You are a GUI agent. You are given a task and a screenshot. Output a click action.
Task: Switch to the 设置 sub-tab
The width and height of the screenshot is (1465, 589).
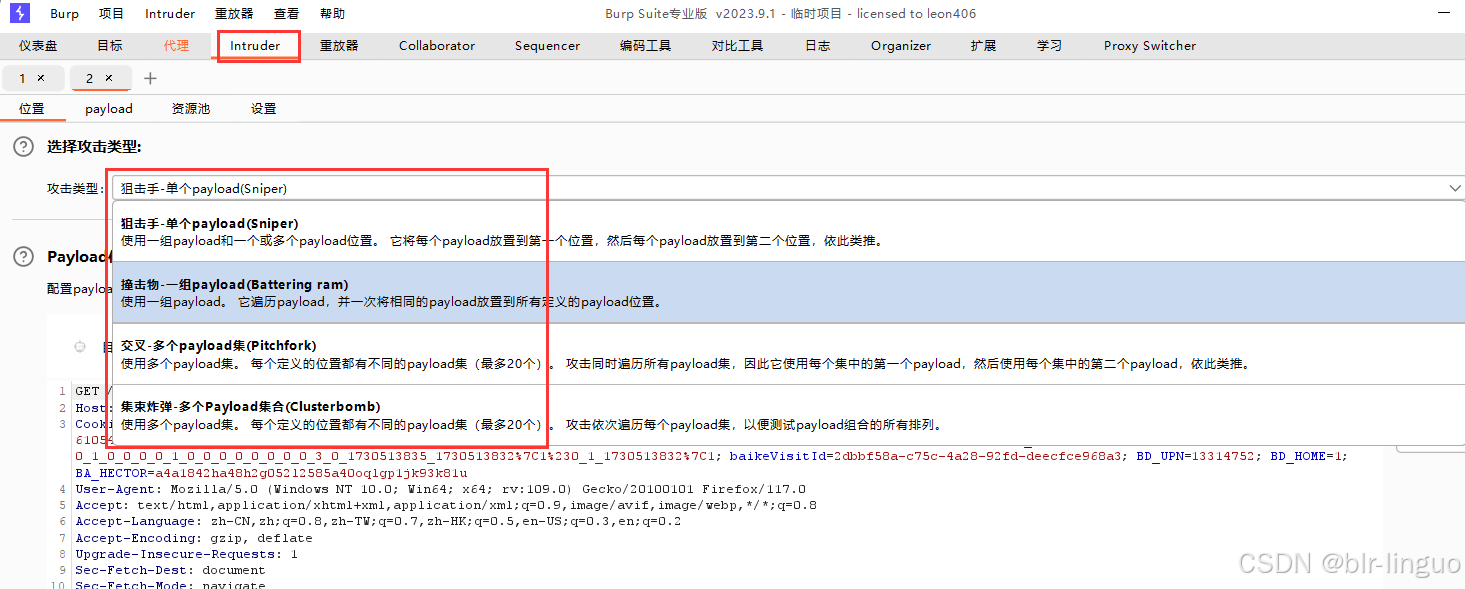click(x=264, y=109)
